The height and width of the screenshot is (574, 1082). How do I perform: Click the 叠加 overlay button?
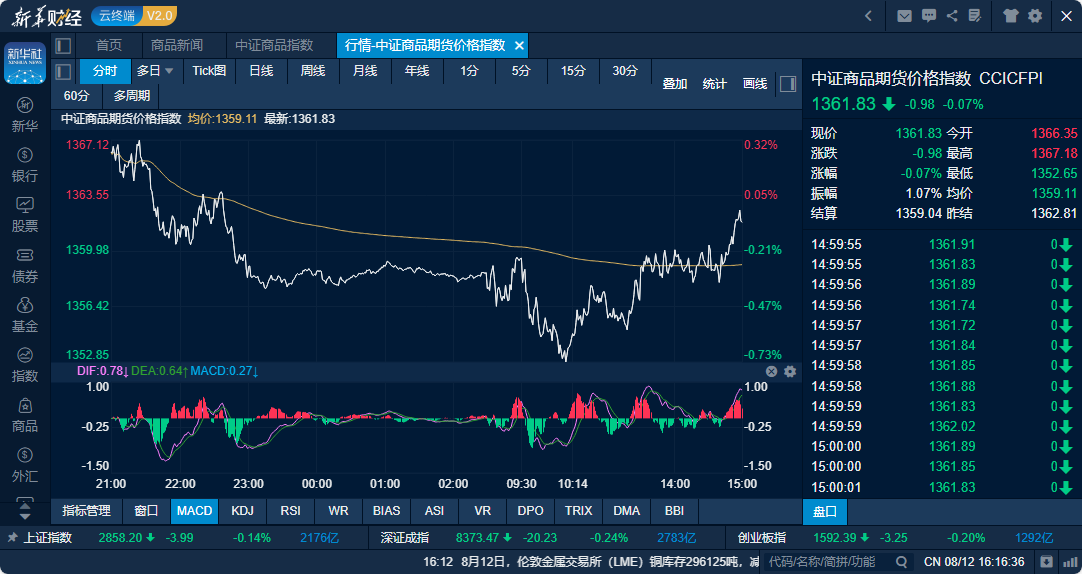(x=675, y=84)
